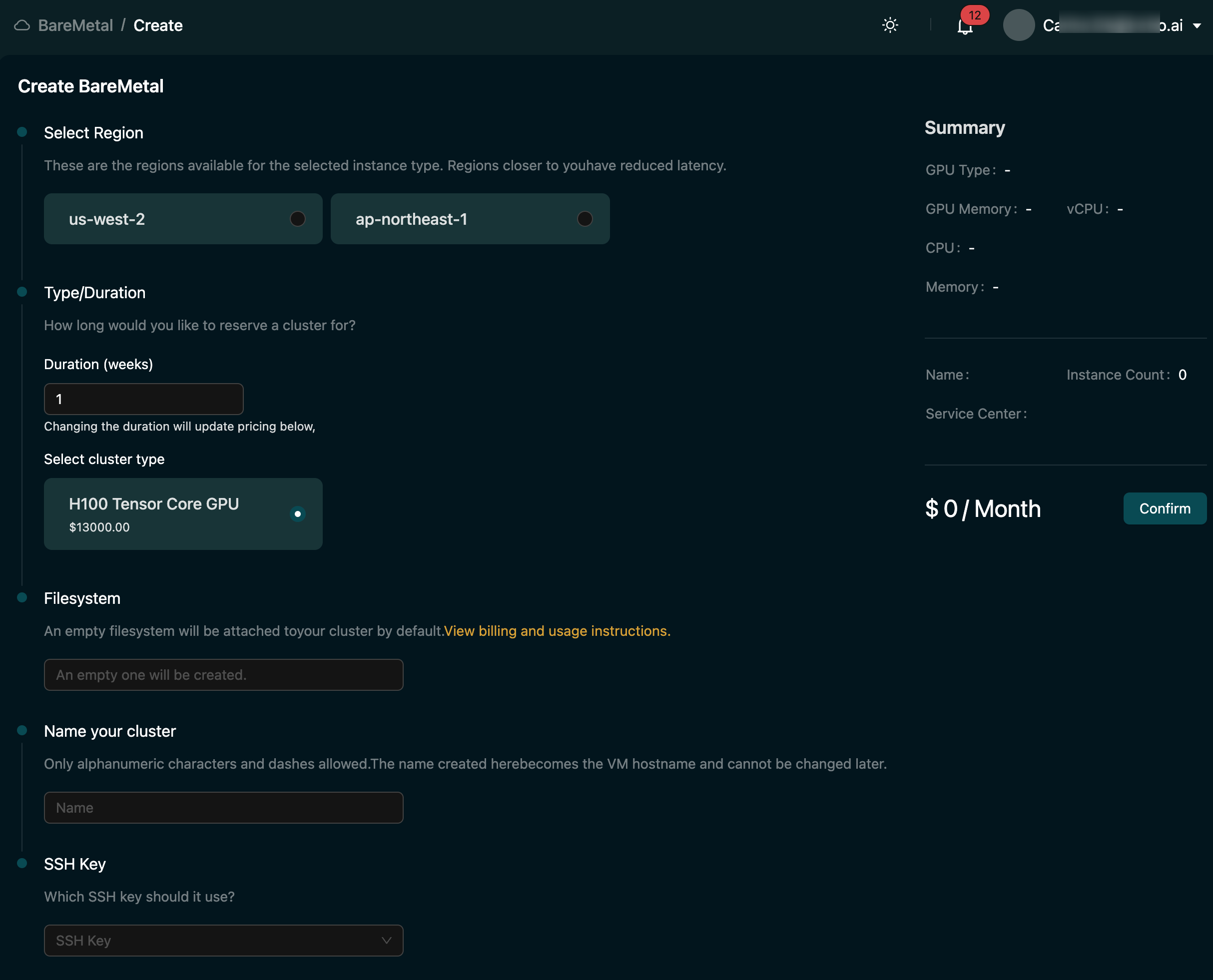
Task: Click the cluster Name input field
Action: pyautogui.click(x=224, y=807)
